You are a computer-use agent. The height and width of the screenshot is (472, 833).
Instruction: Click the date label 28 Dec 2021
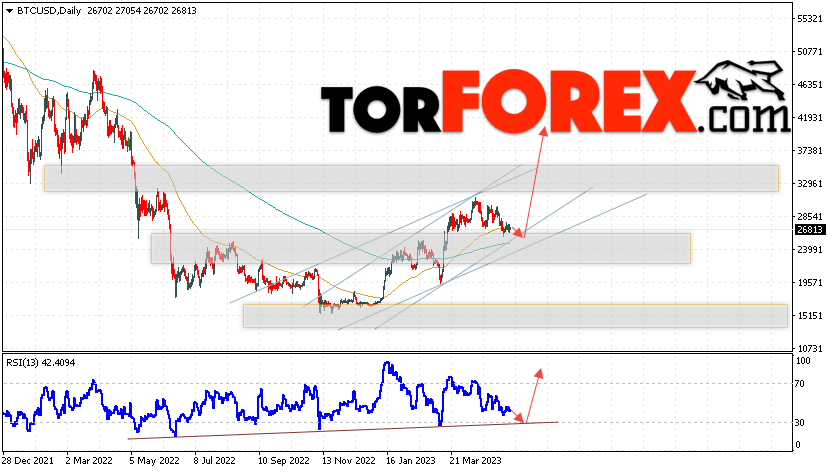tap(28, 460)
